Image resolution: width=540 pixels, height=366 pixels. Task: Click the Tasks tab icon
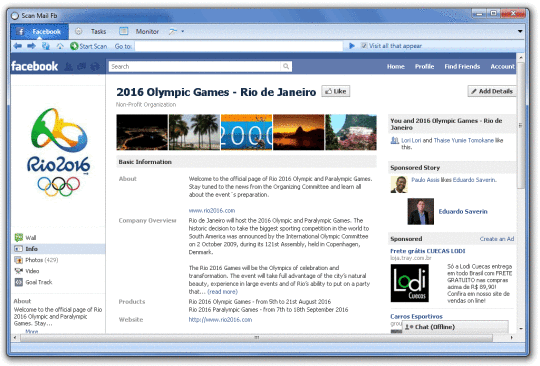(79, 31)
